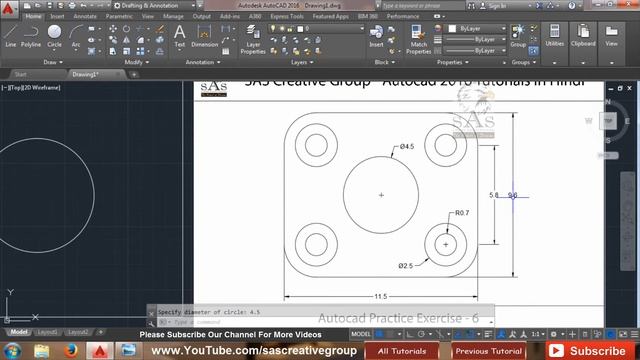The width and height of the screenshot is (640, 360).
Task: Click the Rotate tool in Modify panel
Action: (x=127, y=29)
